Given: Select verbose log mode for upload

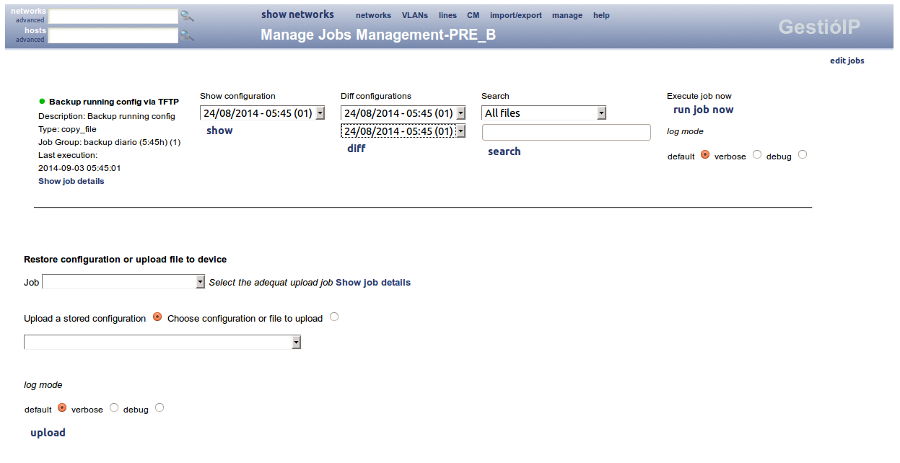Looking at the screenshot, I should [x=114, y=408].
